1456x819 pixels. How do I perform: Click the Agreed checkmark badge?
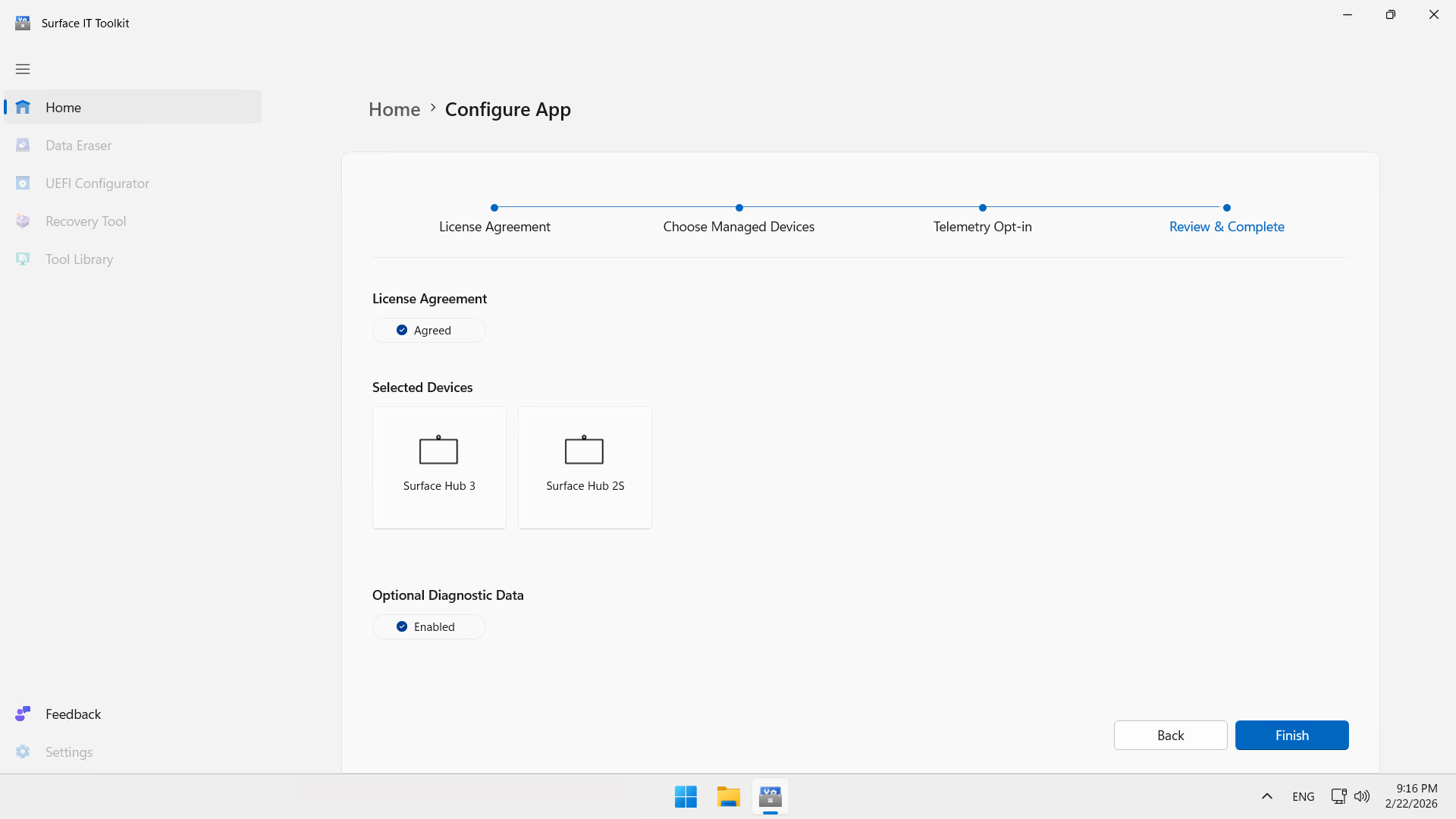coord(402,330)
